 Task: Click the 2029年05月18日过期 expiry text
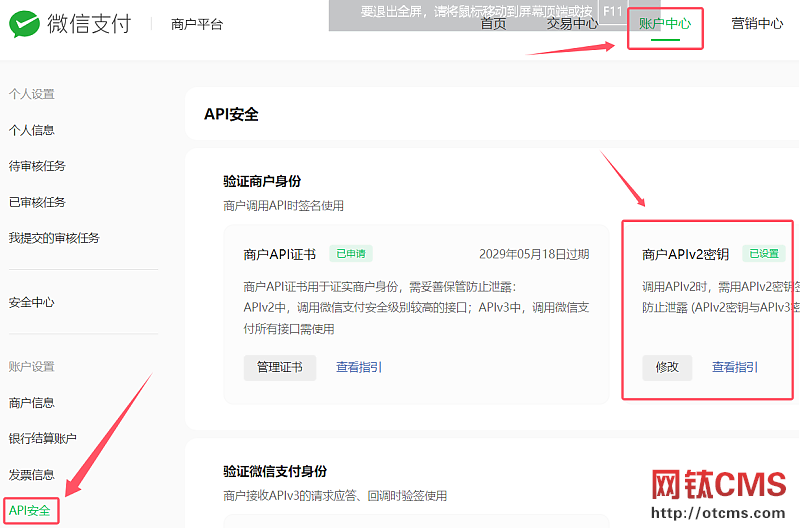(x=534, y=254)
